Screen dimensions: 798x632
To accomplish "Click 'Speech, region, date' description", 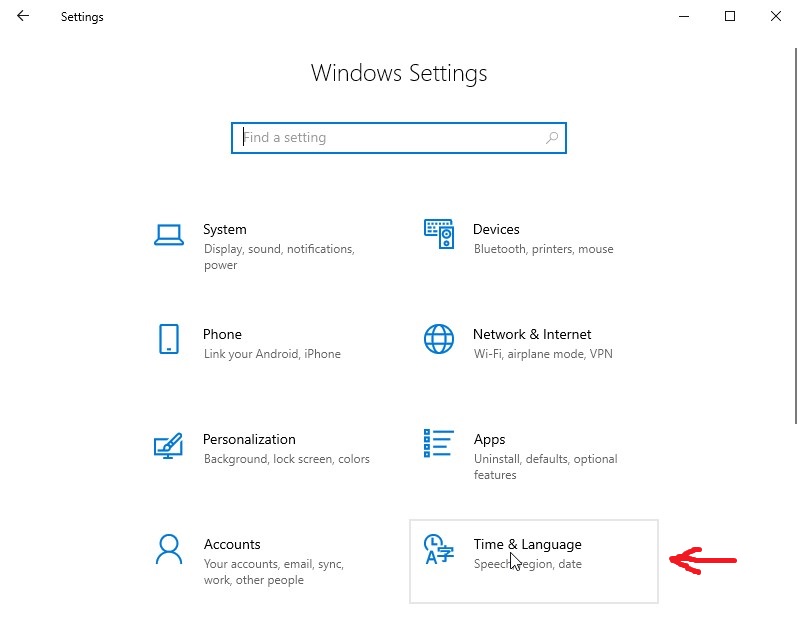I will 527,564.
